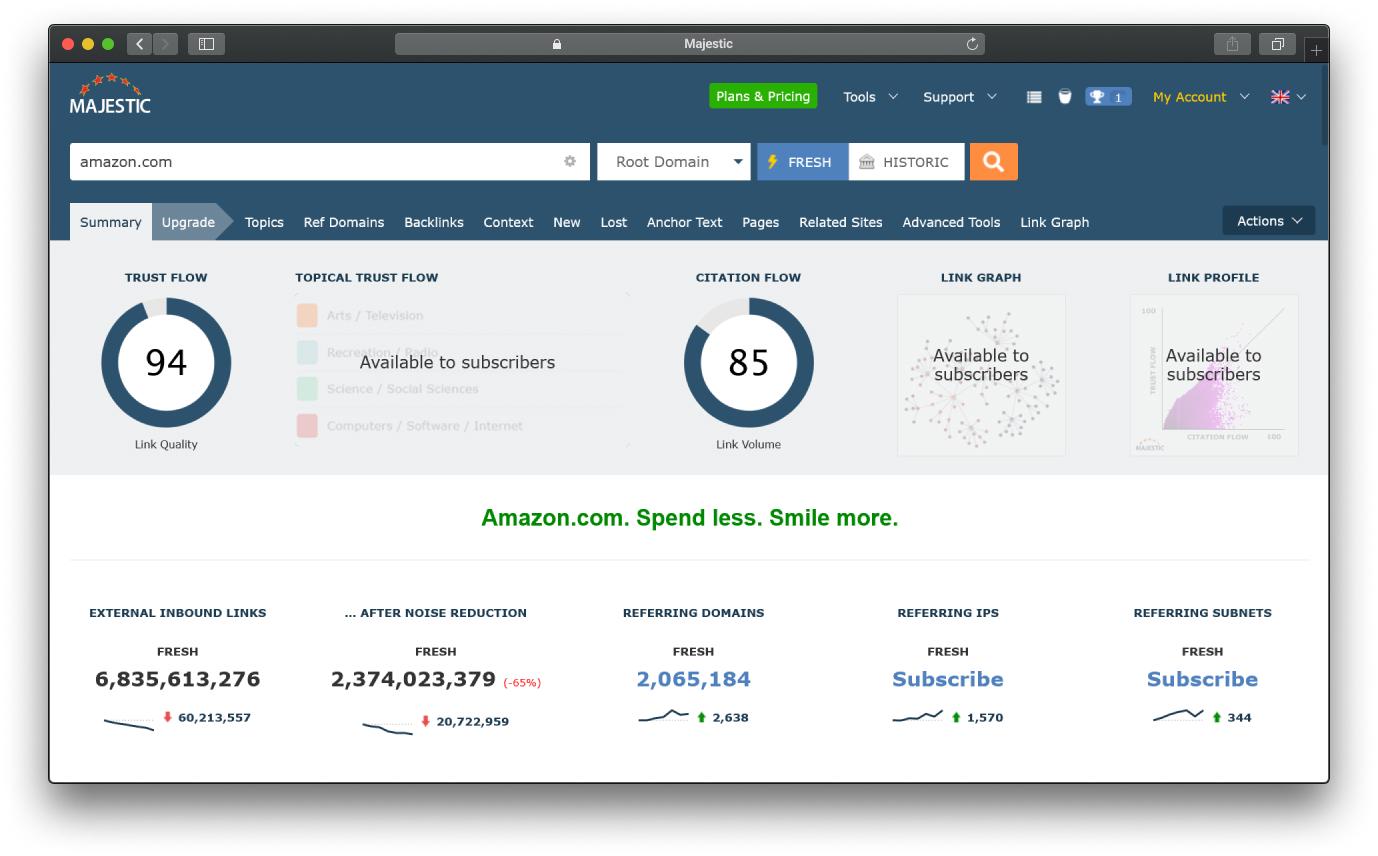1378x856 pixels.
Task: Switch to the Anchor Text tab
Action: tap(684, 222)
